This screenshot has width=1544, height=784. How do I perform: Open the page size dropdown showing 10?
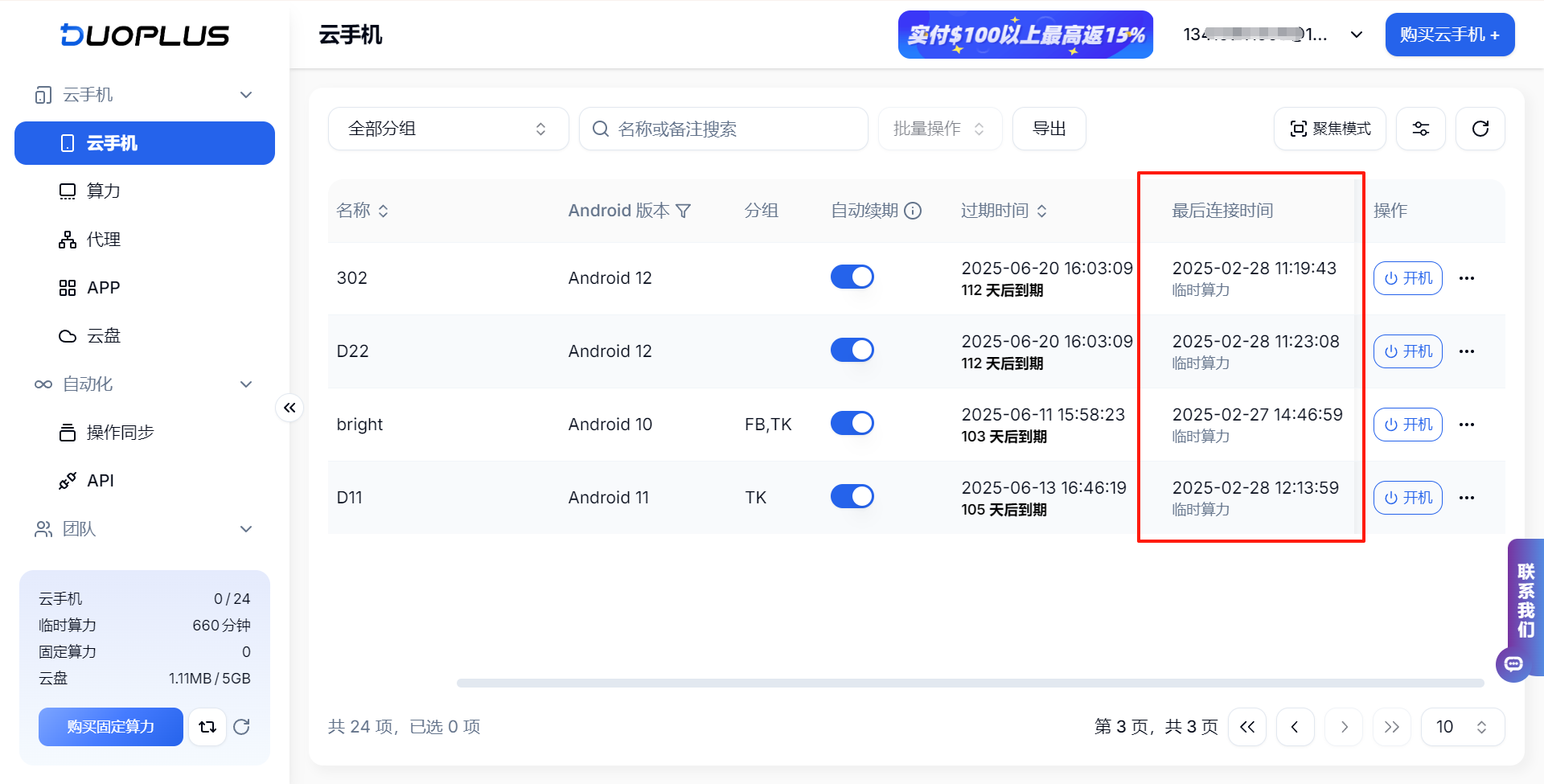[1462, 727]
